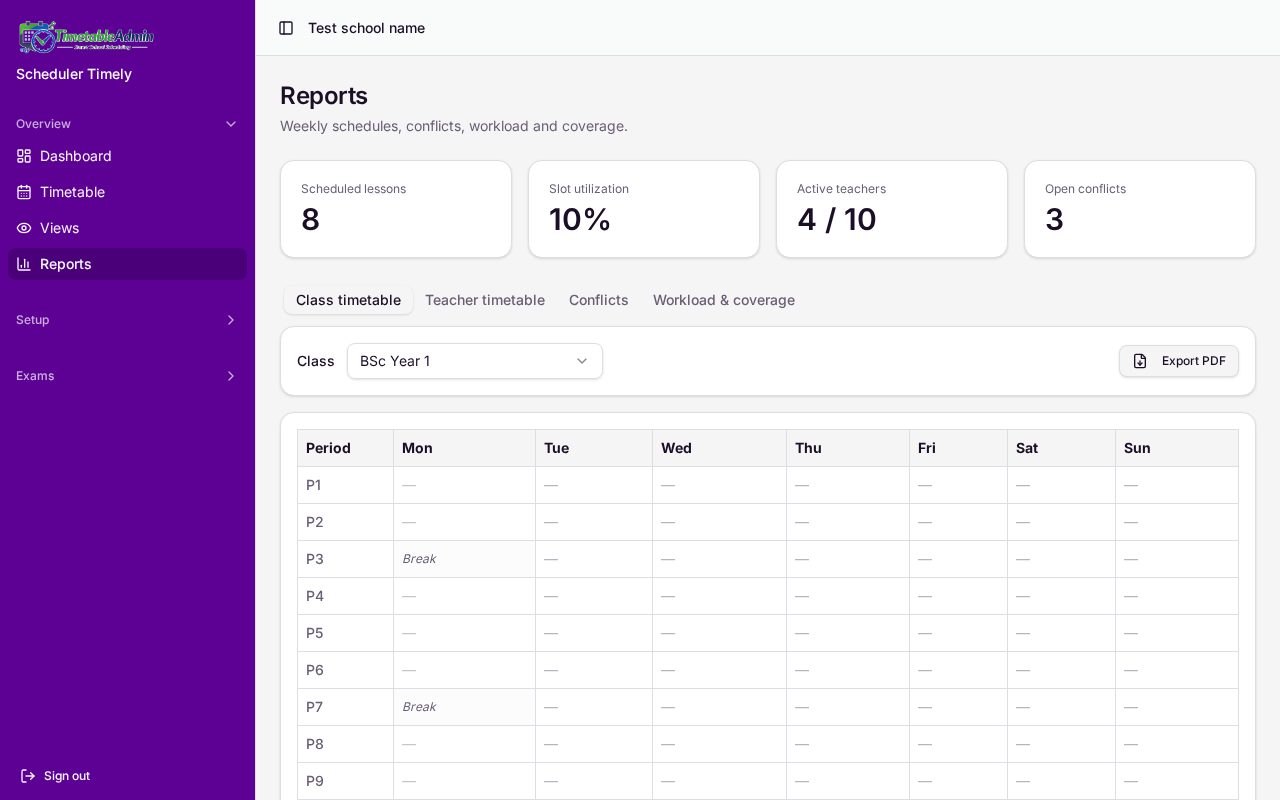Click the Dashboard grid icon
Viewport: 1280px width, 800px height.
[x=24, y=156]
